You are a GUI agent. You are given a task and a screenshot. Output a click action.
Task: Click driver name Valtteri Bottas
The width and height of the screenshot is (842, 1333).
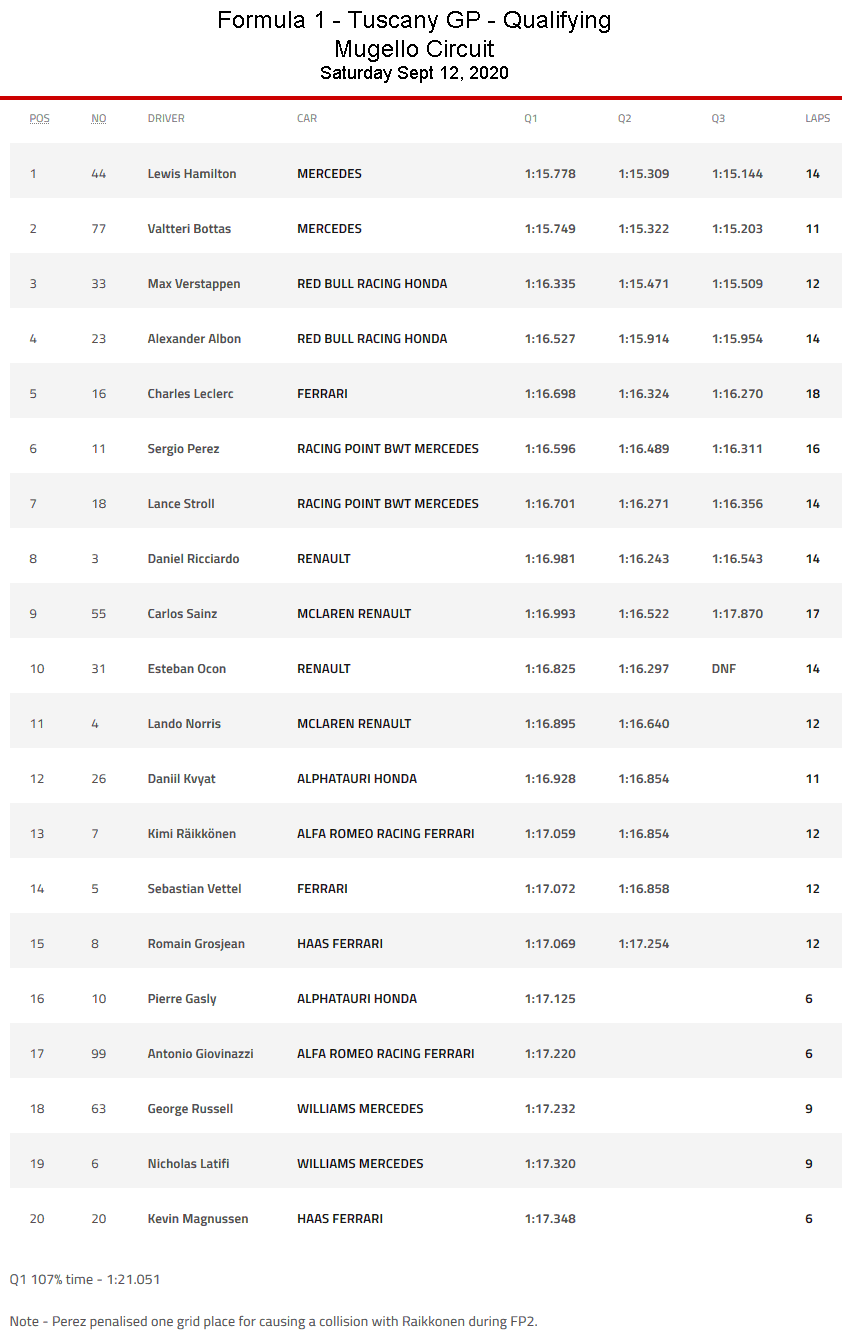[x=189, y=229]
